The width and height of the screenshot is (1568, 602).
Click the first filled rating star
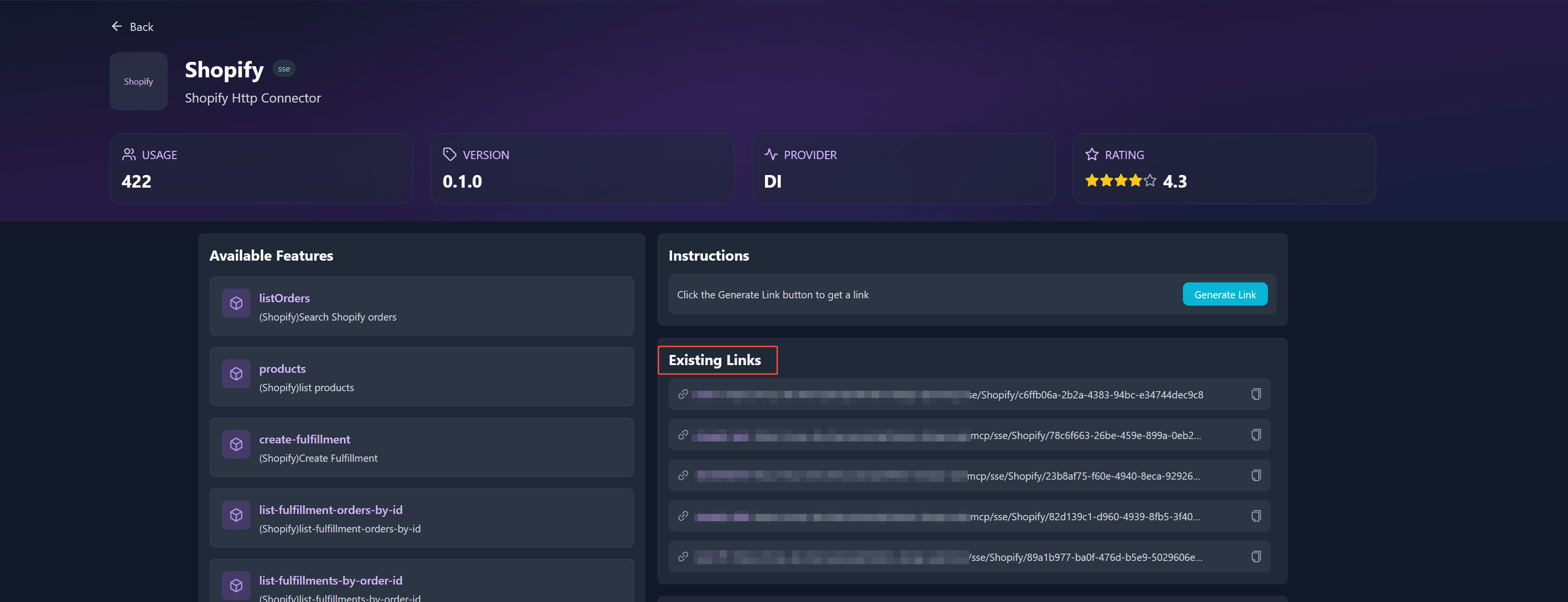(x=1092, y=181)
